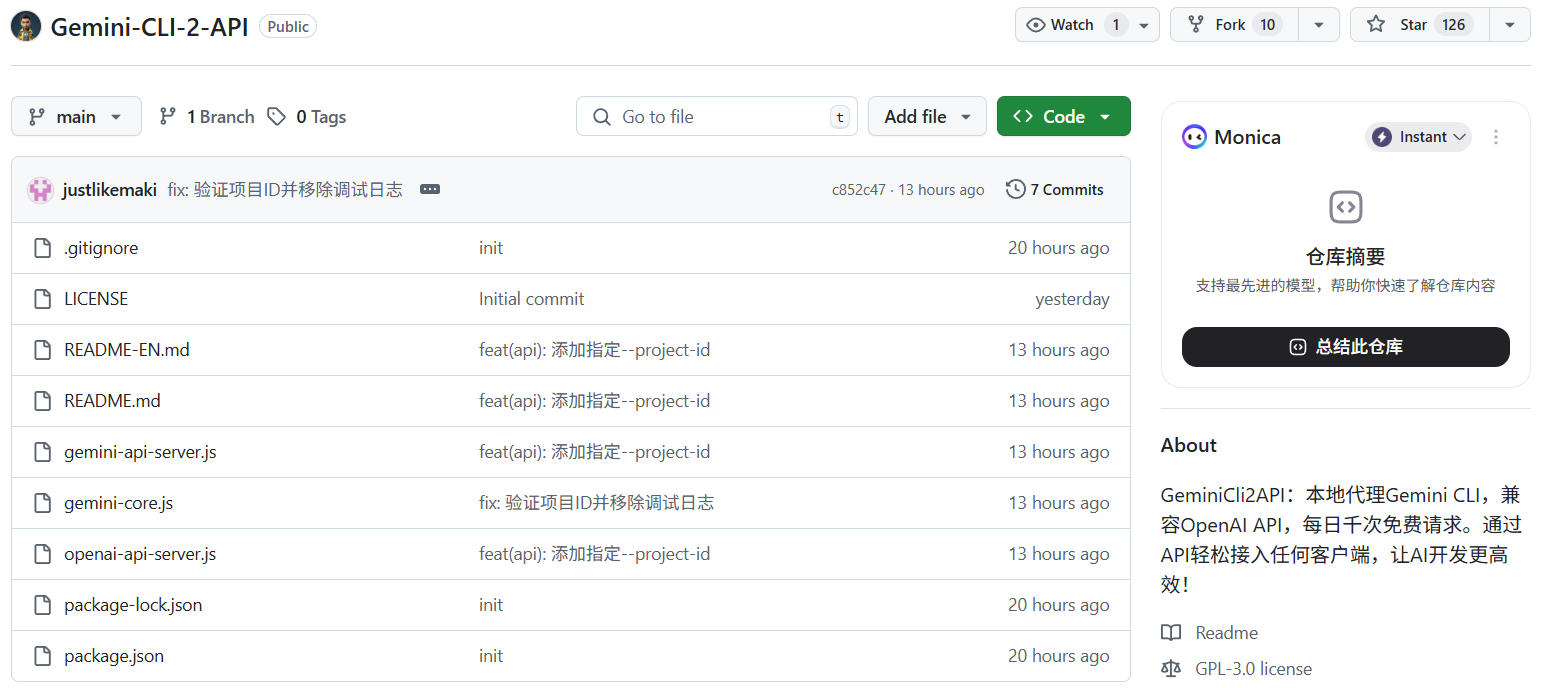
Task: Click the About section heading
Action: point(1189,446)
